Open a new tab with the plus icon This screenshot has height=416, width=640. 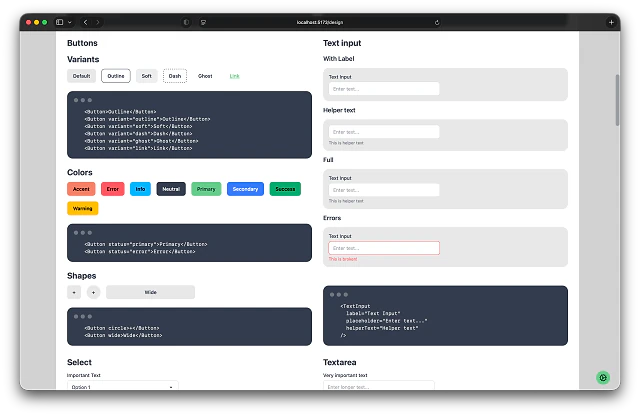coord(611,22)
